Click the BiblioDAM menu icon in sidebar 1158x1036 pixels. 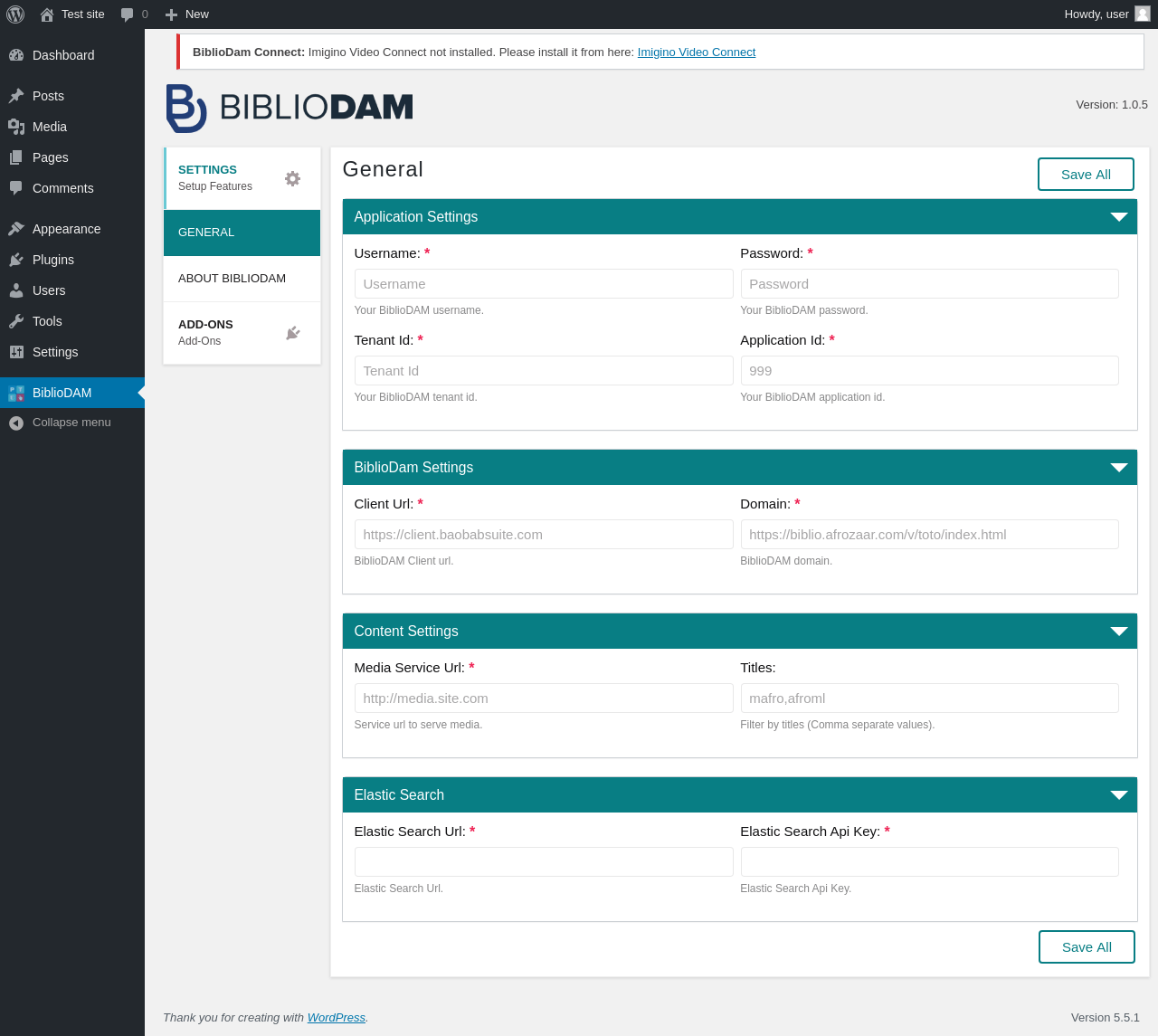(x=16, y=393)
